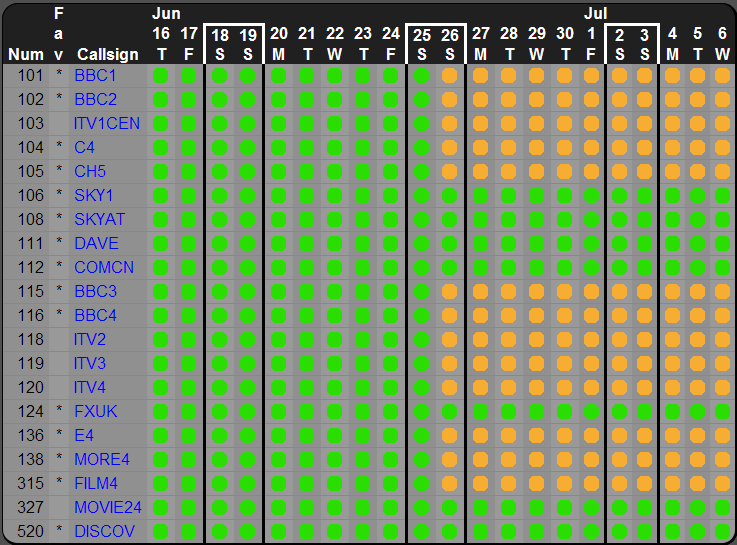Click green dot for C4 on Jun 18
Viewport: 737px width, 545px height.
(x=220, y=148)
